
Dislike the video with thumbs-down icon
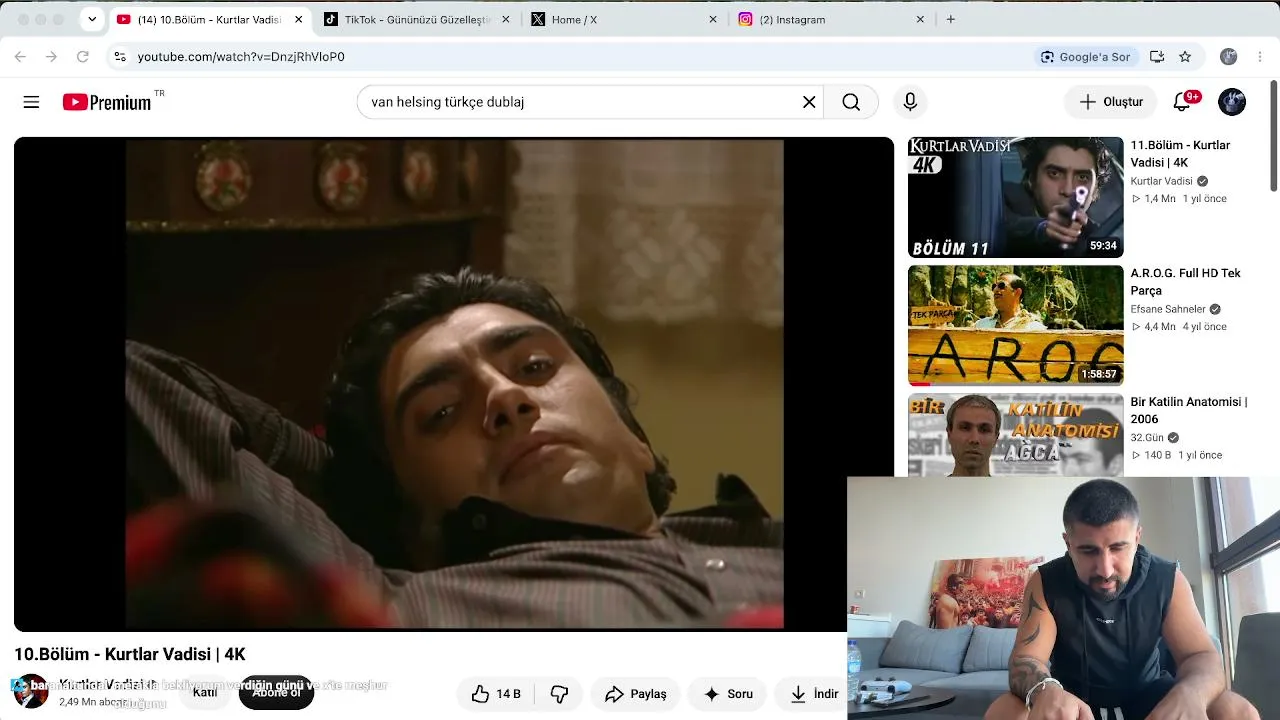coord(559,694)
